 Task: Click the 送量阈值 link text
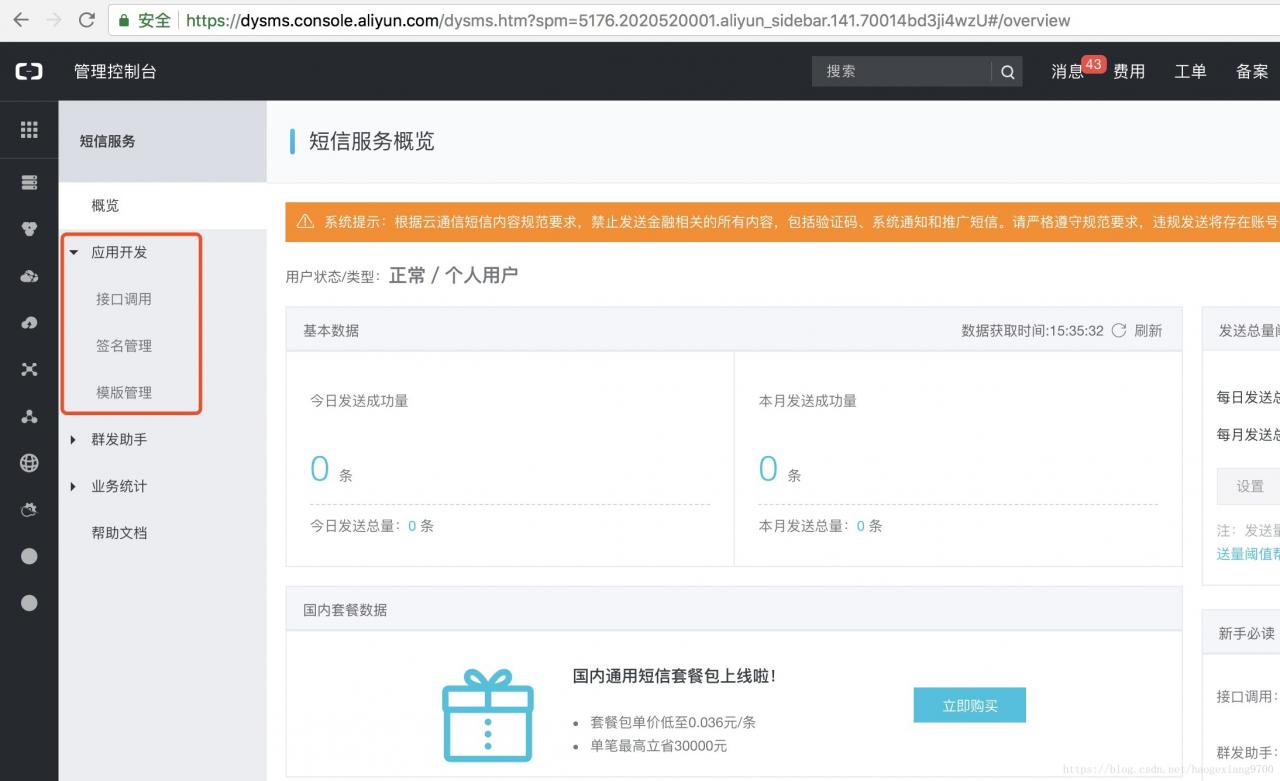[x=1248, y=553]
